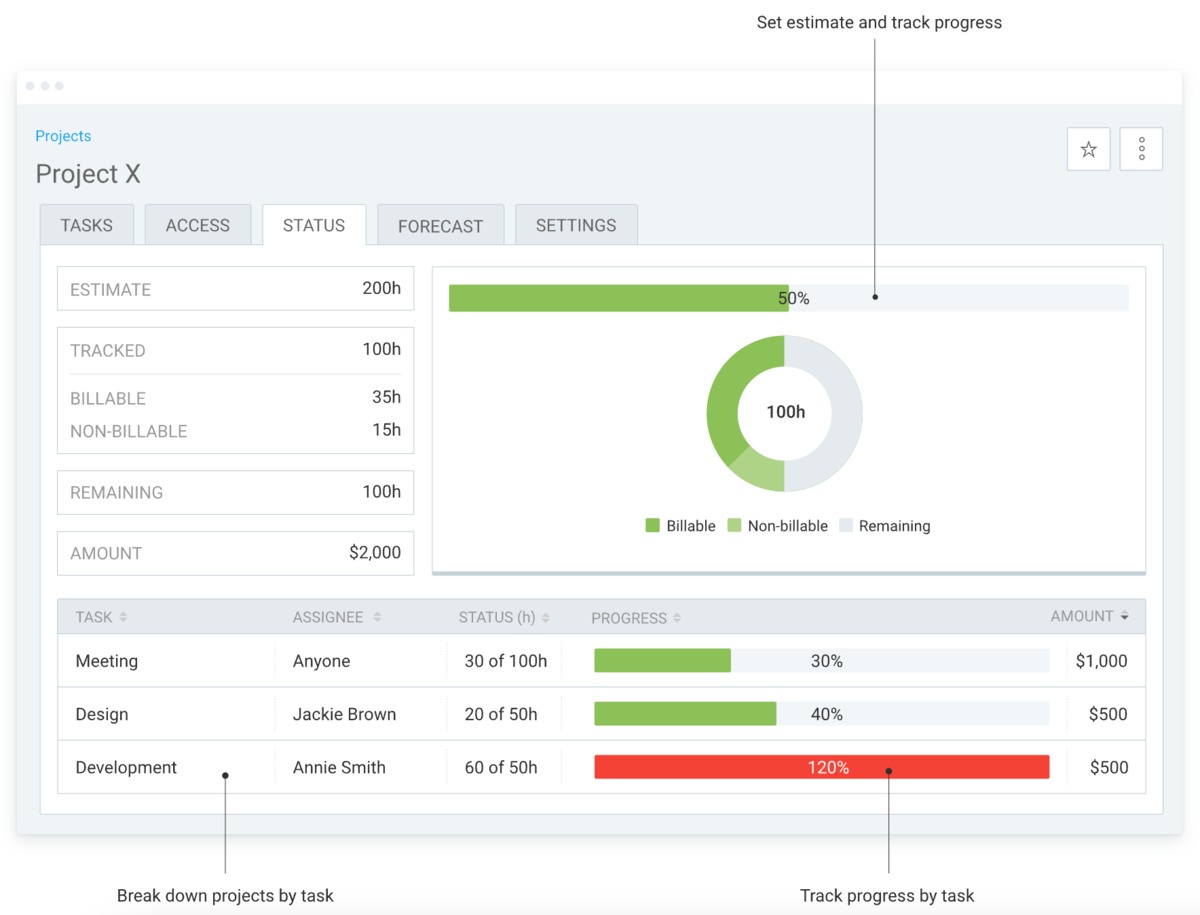Screen dimensions: 1200x915
Task: Open the TASKS tab
Action: pyautogui.click(x=86, y=225)
